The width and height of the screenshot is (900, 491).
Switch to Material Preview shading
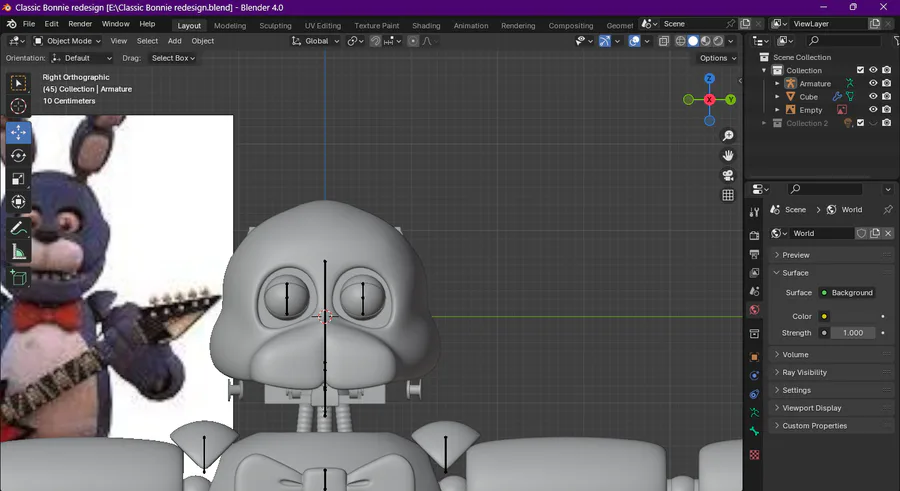coord(705,41)
